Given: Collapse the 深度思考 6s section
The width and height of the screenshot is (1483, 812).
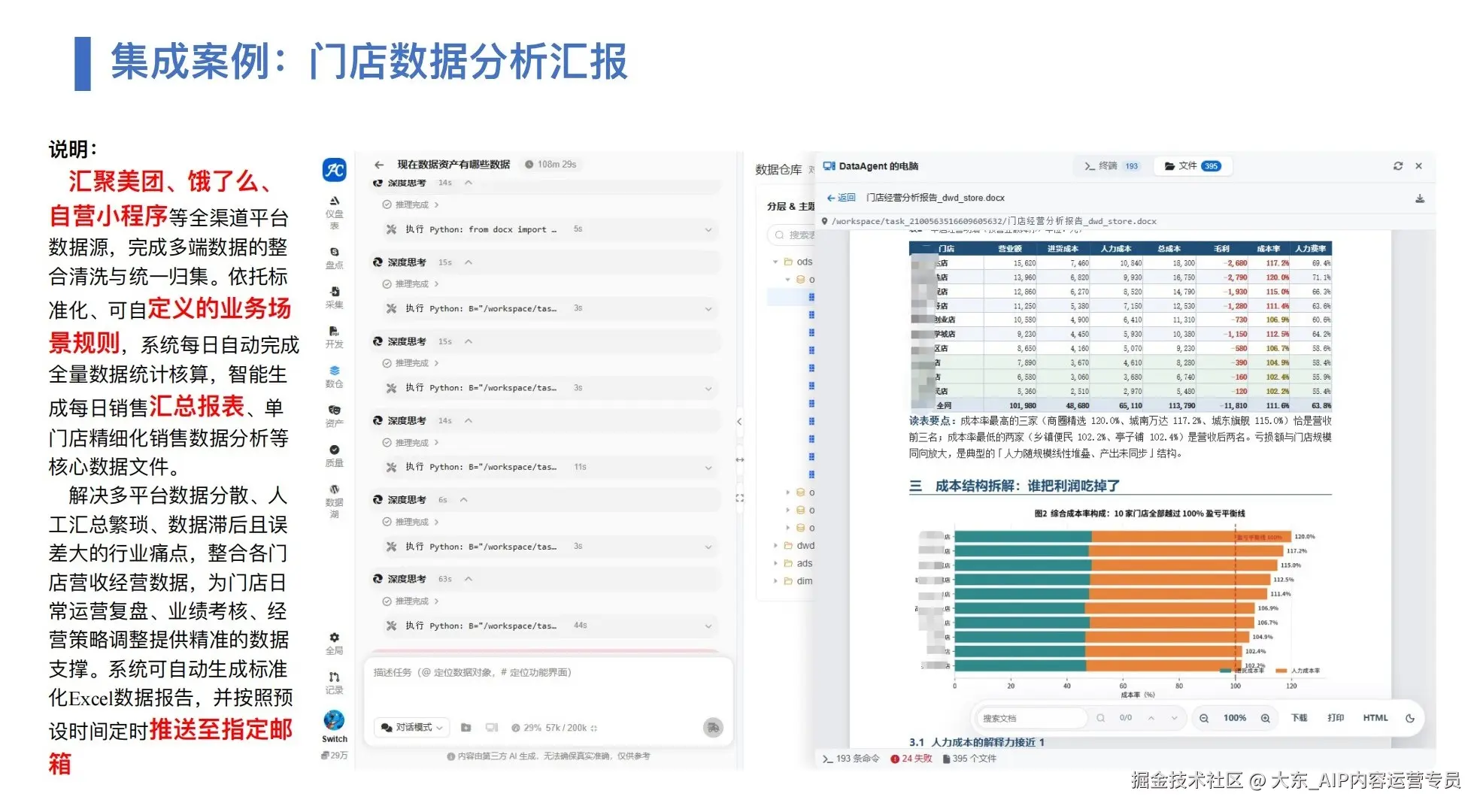Looking at the screenshot, I should point(464,500).
